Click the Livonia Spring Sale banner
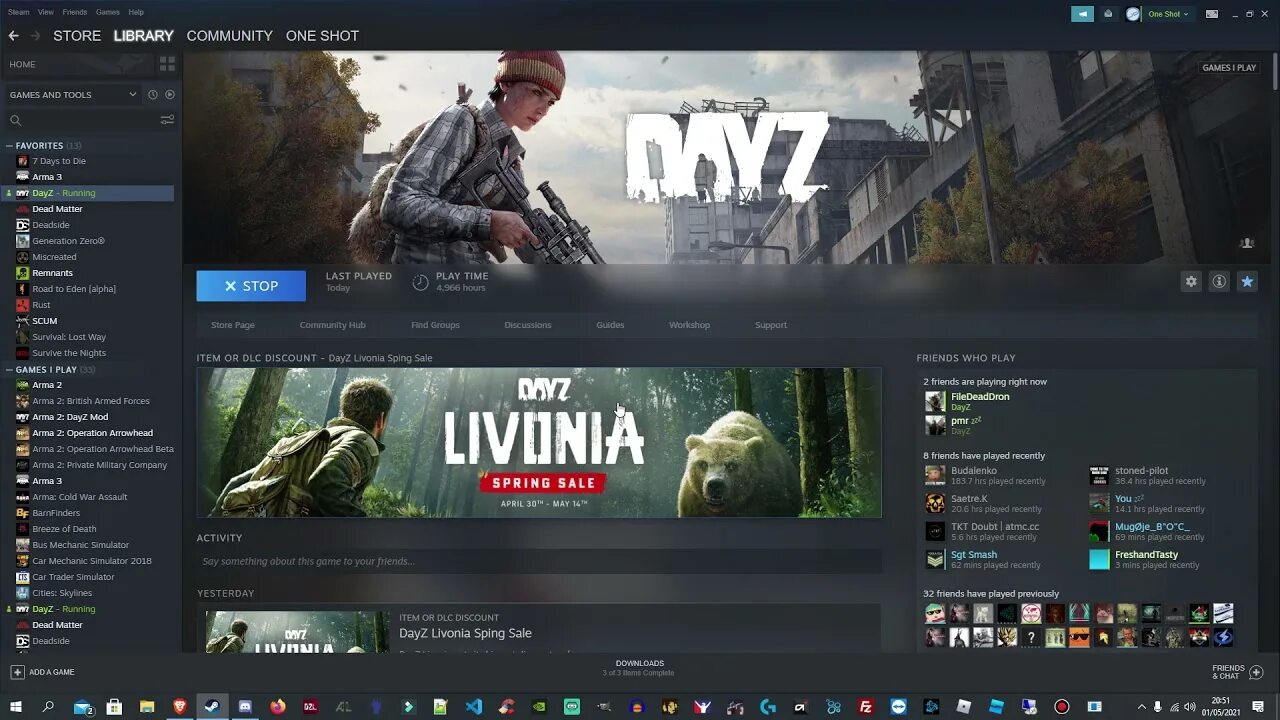Image resolution: width=1280 pixels, height=720 pixels. pos(539,442)
